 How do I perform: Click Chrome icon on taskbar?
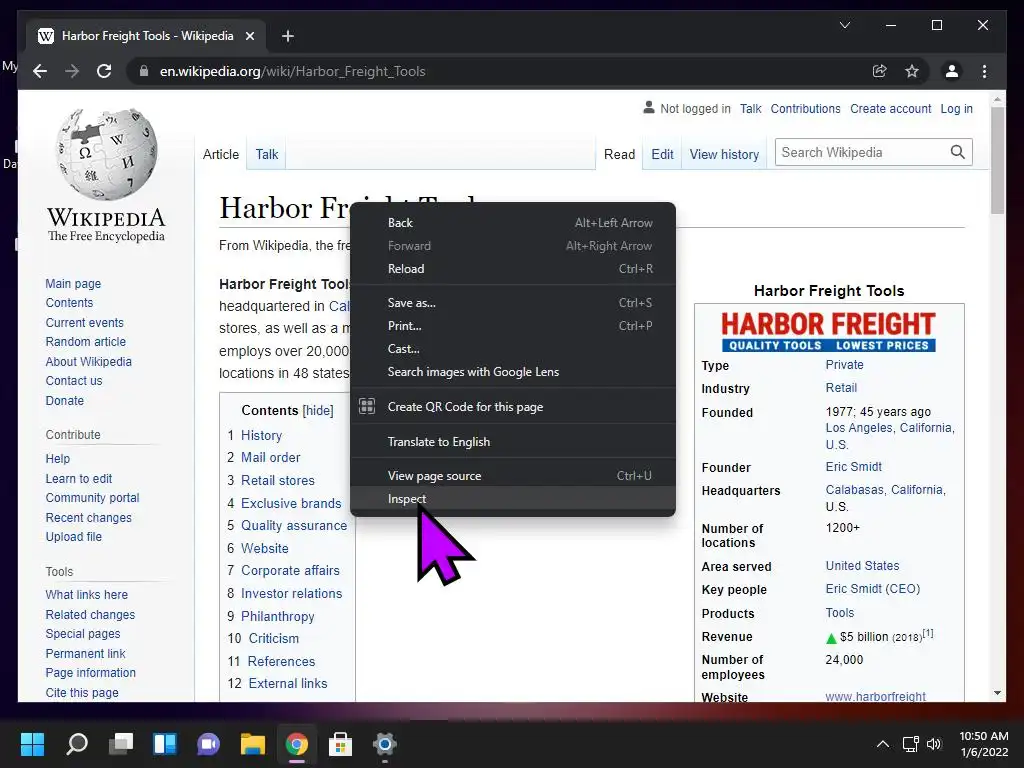click(296, 744)
